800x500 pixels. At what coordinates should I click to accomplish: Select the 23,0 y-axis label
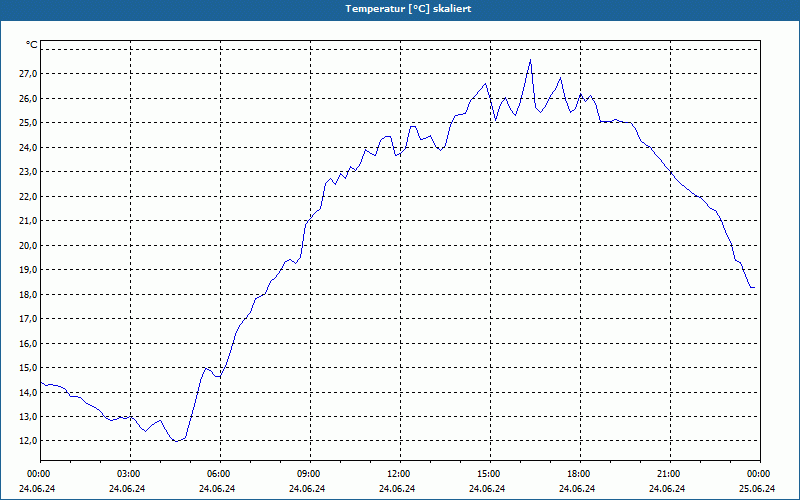(x=28, y=172)
